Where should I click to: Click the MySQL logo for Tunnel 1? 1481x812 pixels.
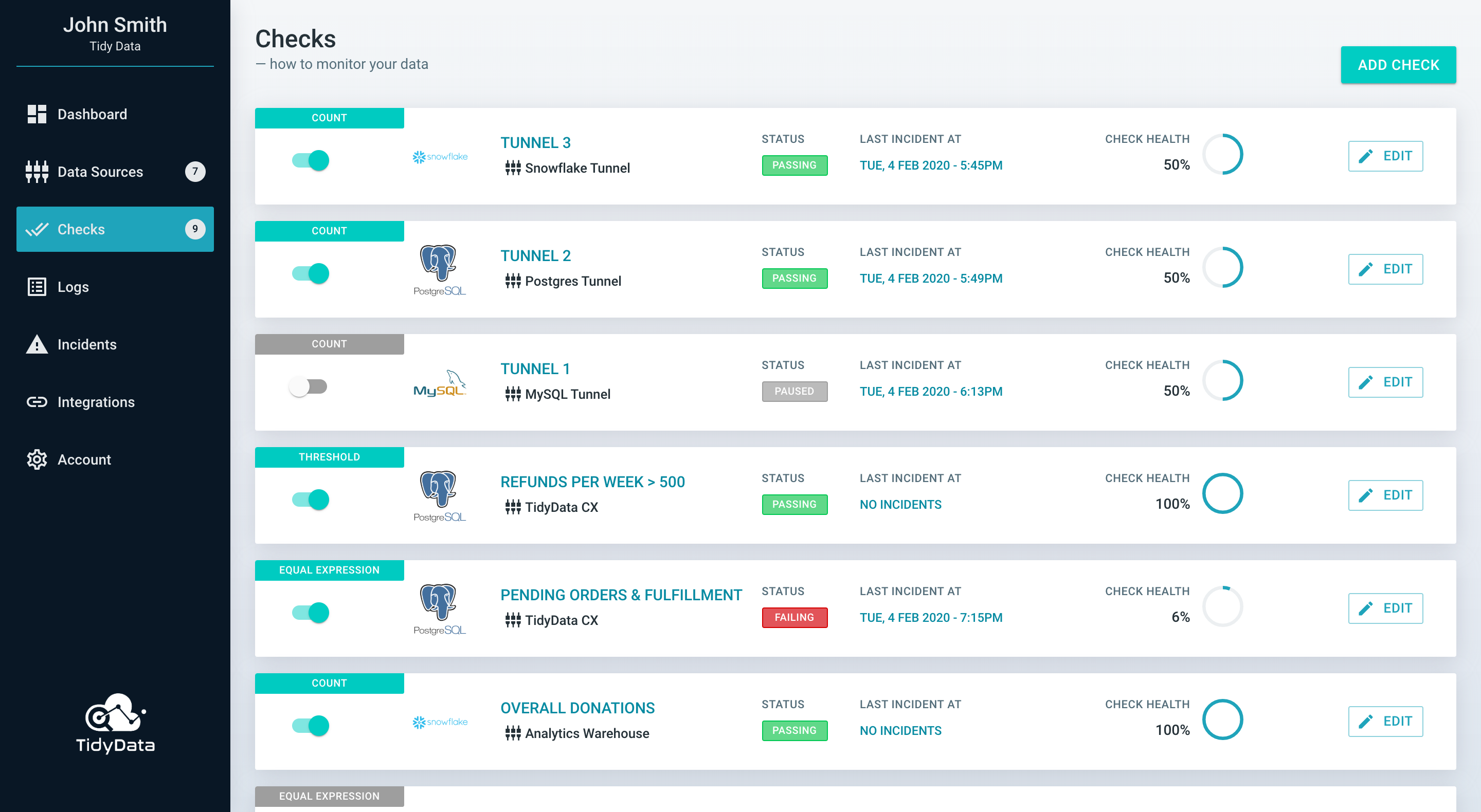[x=440, y=383]
